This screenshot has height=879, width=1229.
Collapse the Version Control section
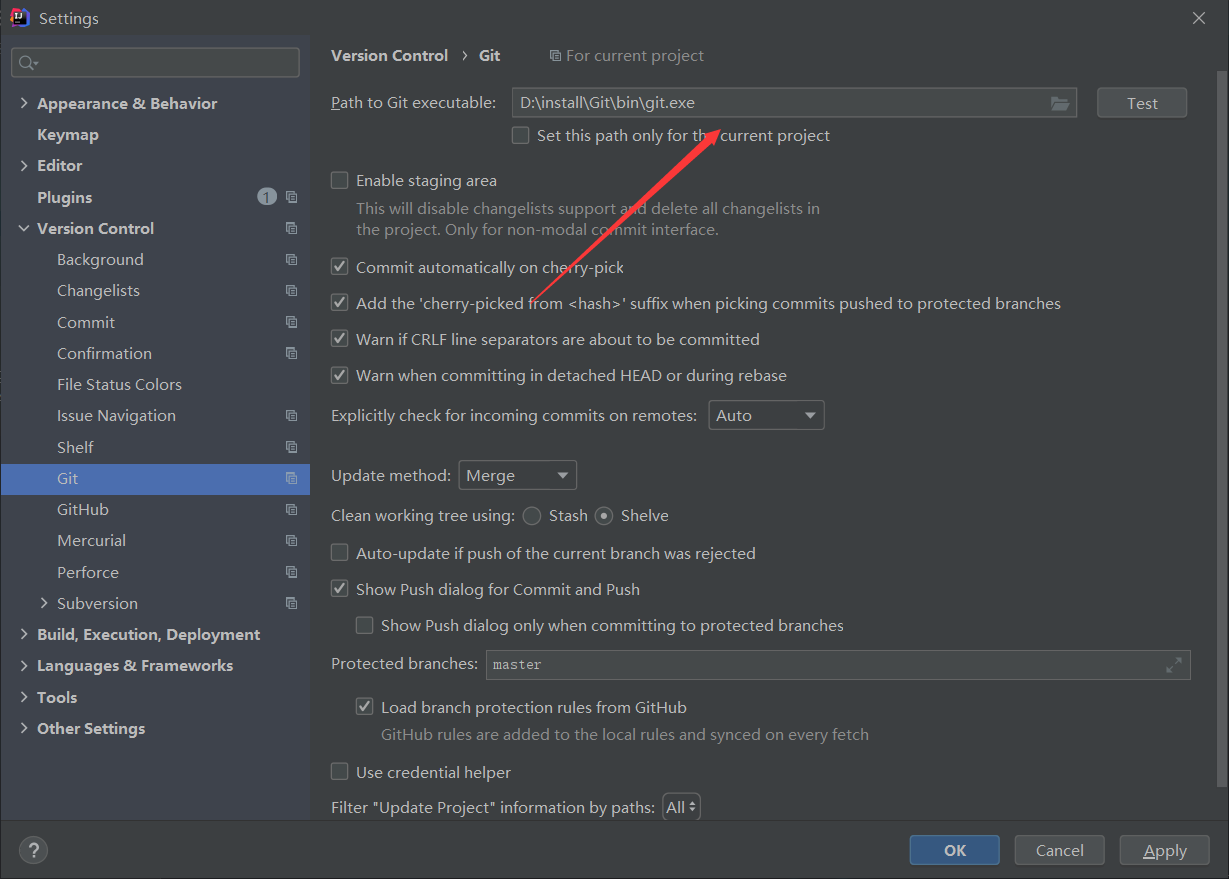coord(24,228)
